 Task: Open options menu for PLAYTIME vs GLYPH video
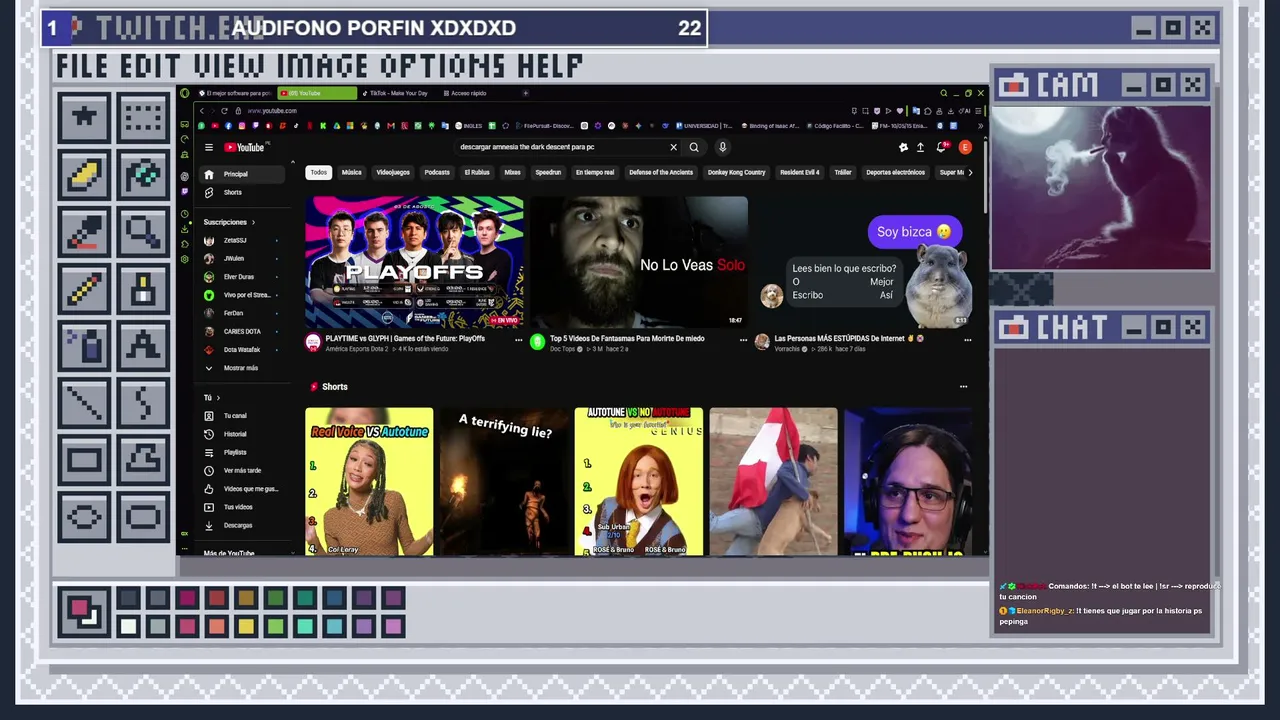[x=518, y=340]
